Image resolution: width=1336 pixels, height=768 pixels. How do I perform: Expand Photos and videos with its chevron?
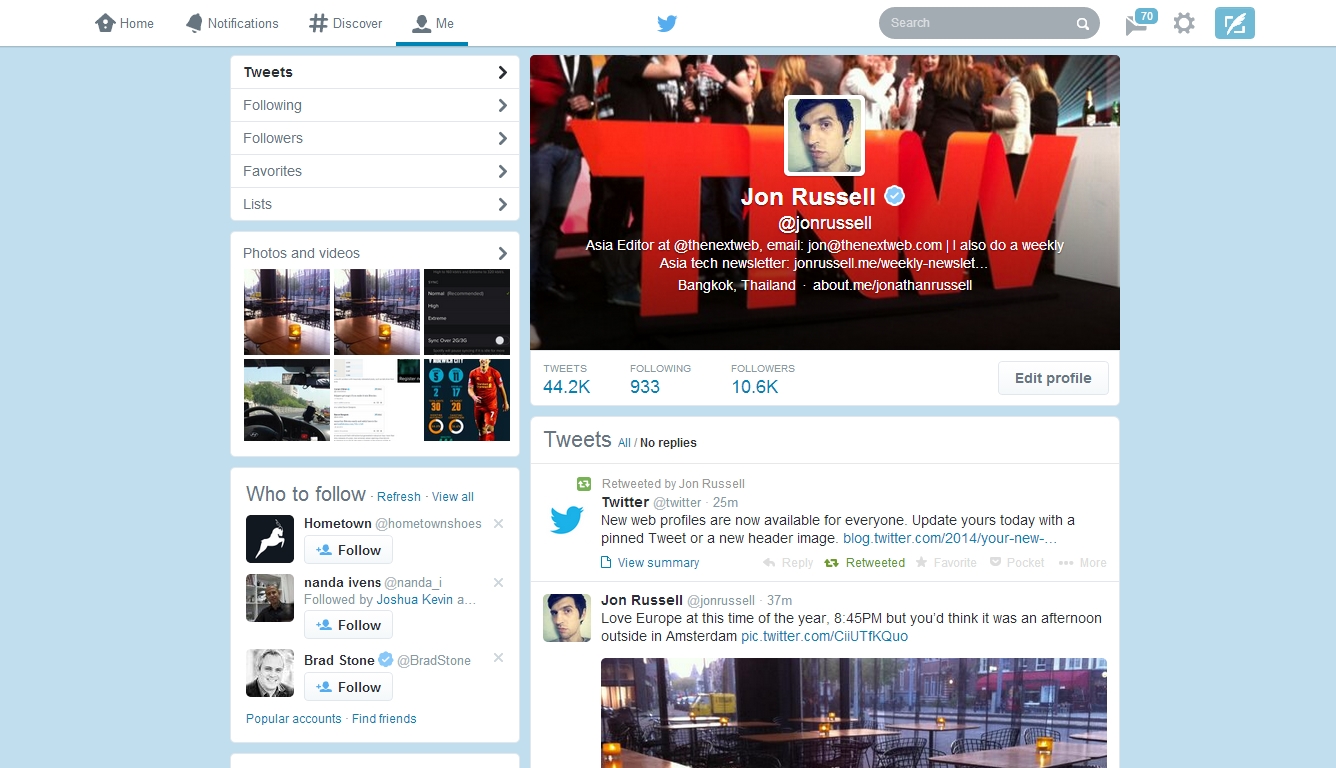502,253
